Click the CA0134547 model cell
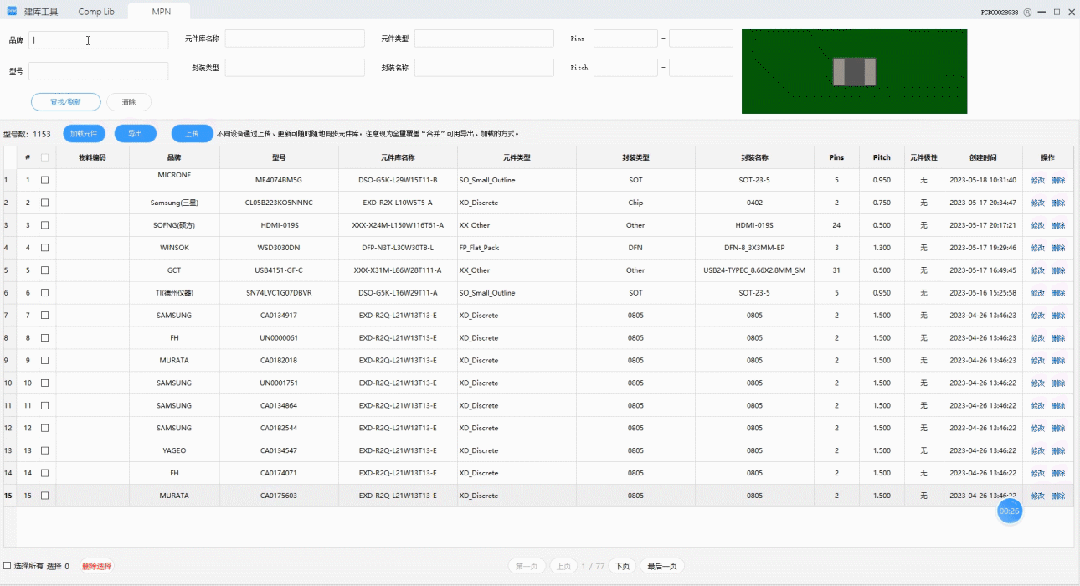 (279, 450)
